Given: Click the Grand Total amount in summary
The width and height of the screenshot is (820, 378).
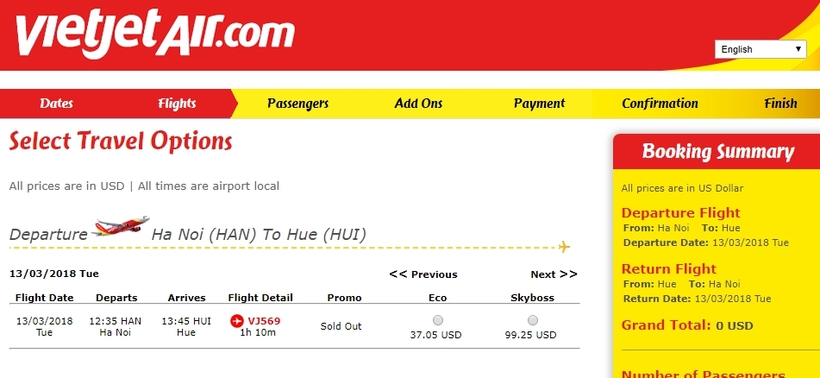Looking at the screenshot, I should (x=734, y=326).
